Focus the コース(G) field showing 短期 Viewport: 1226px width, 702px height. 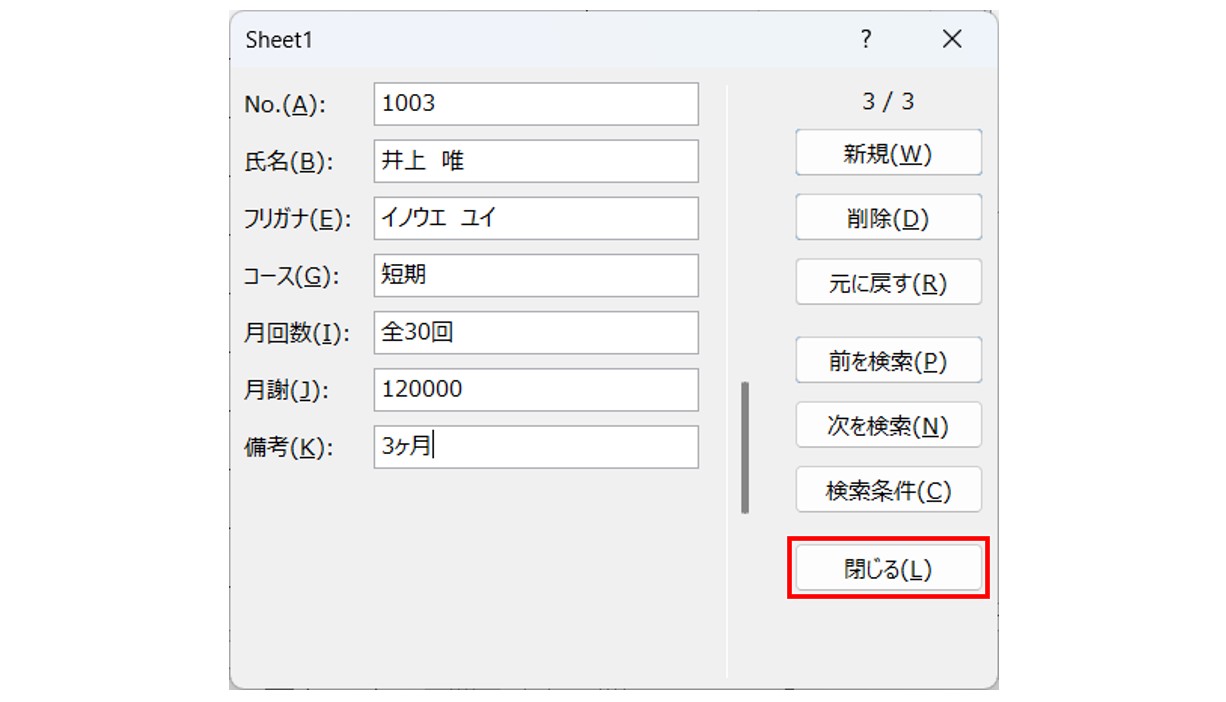click(x=536, y=275)
